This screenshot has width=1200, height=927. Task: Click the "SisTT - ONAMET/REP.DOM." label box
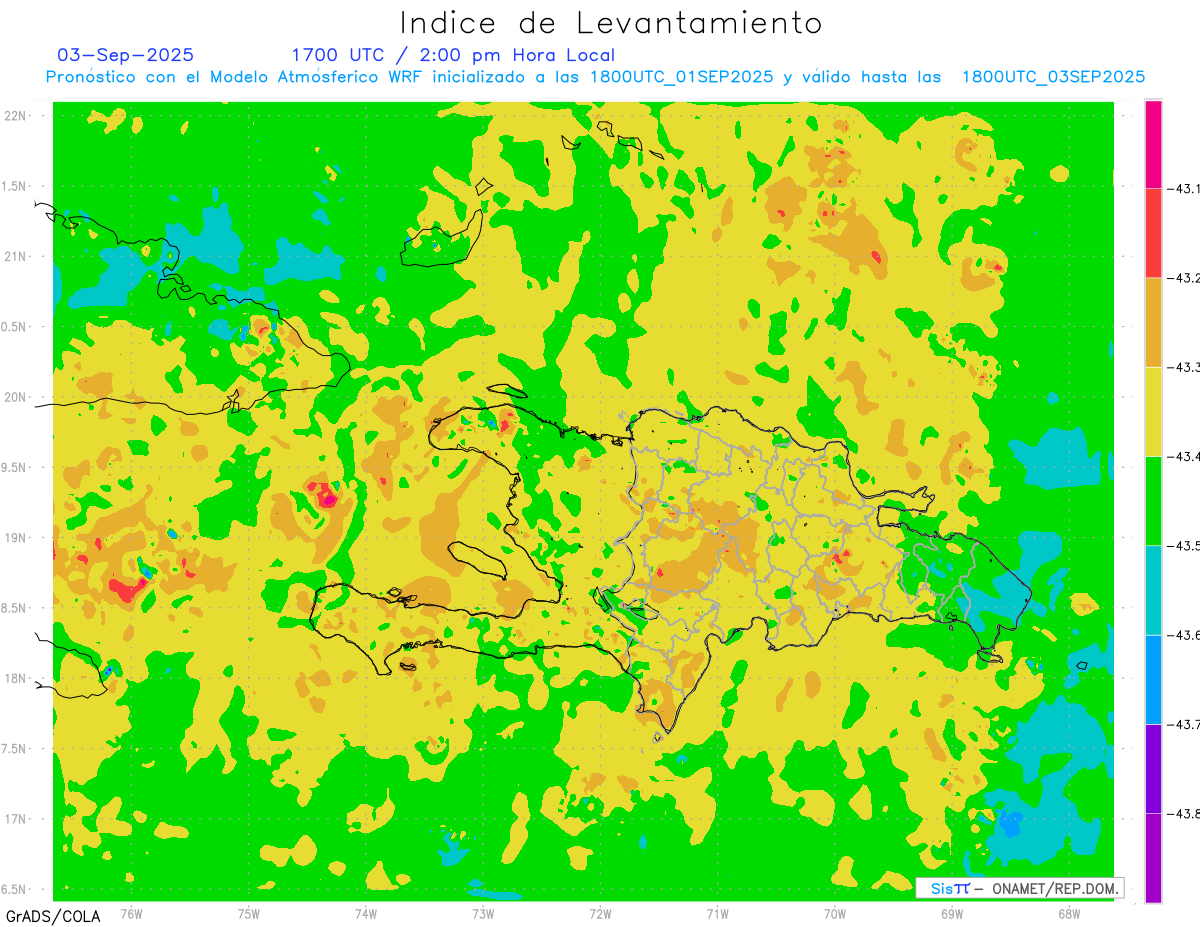pos(1019,888)
